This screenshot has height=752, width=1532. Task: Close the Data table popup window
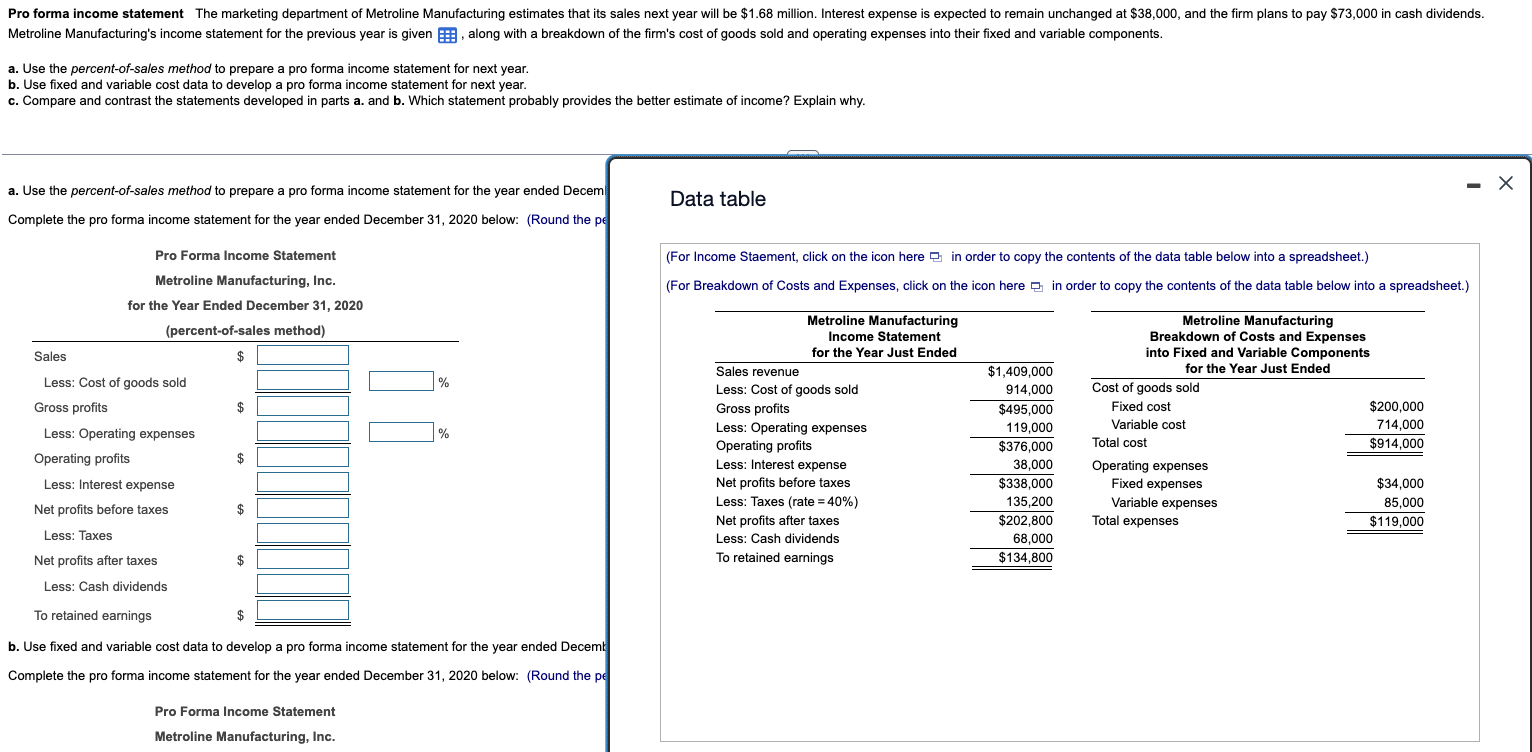[1505, 183]
